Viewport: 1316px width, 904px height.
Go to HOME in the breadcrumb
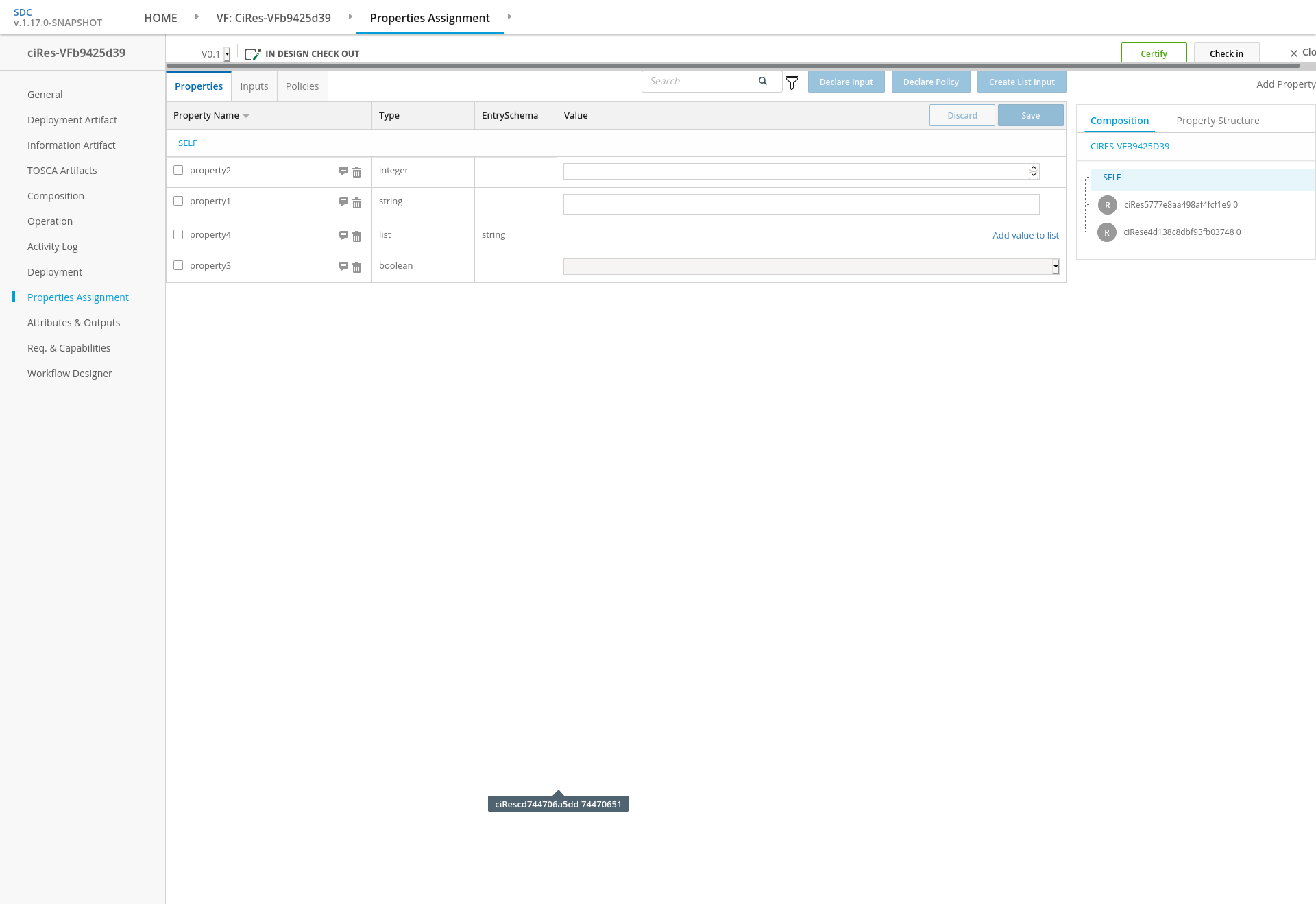click(x=160, y=18)
